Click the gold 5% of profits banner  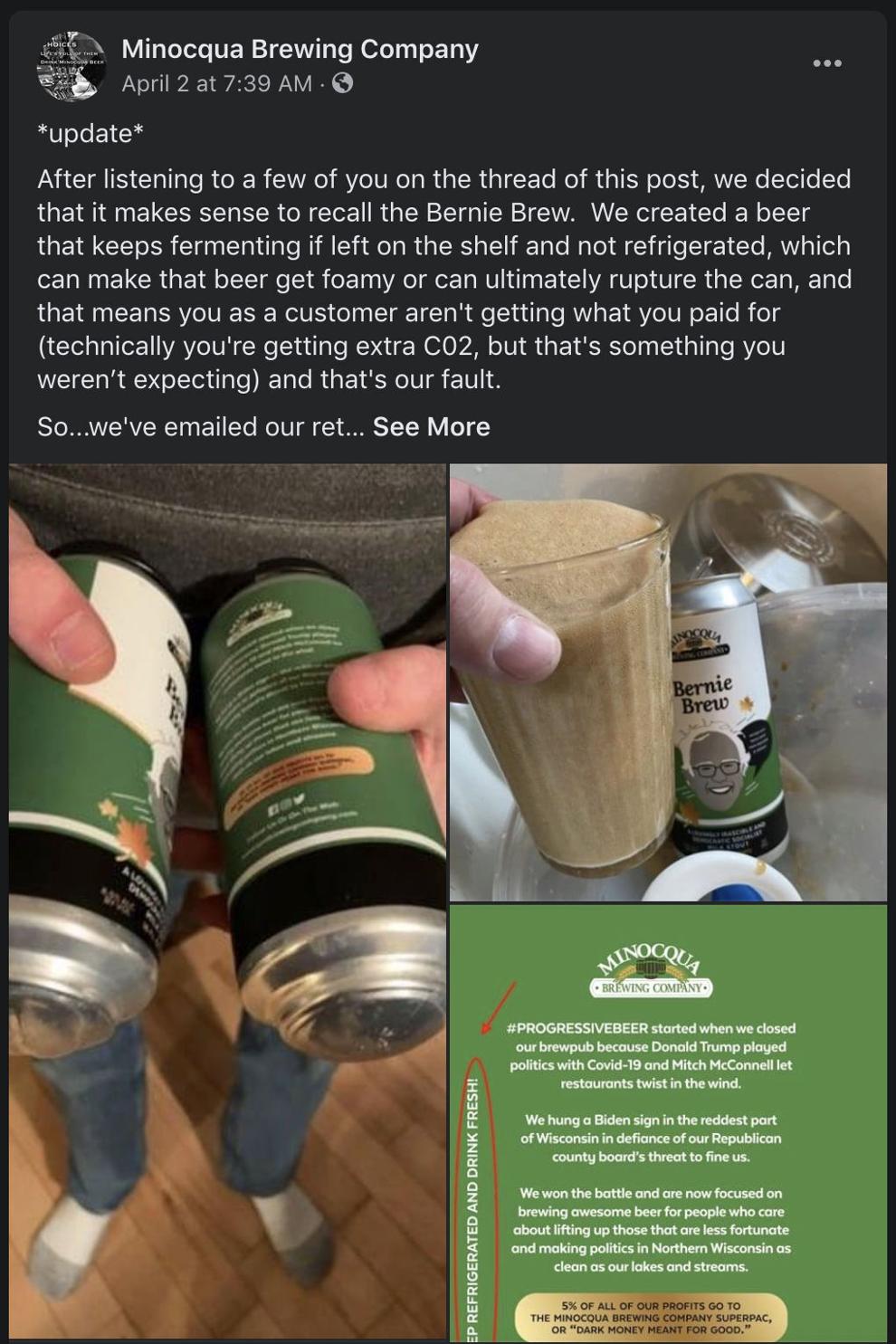pos(651,1317)
